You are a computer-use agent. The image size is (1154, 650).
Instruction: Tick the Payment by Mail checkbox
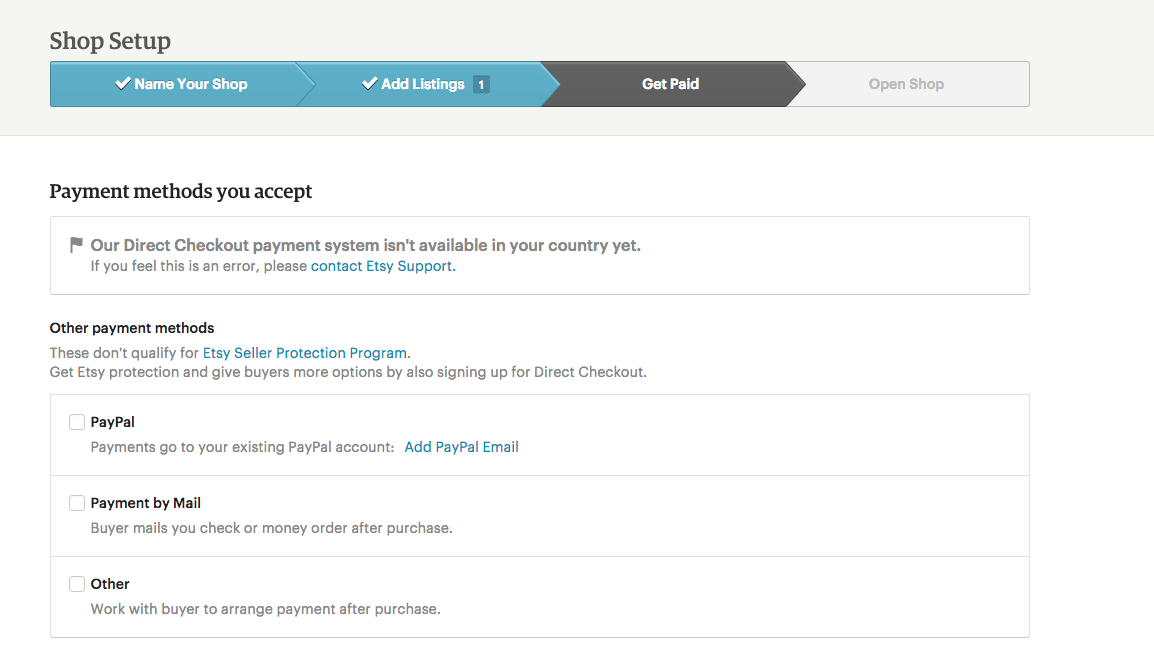pos(77,503)
